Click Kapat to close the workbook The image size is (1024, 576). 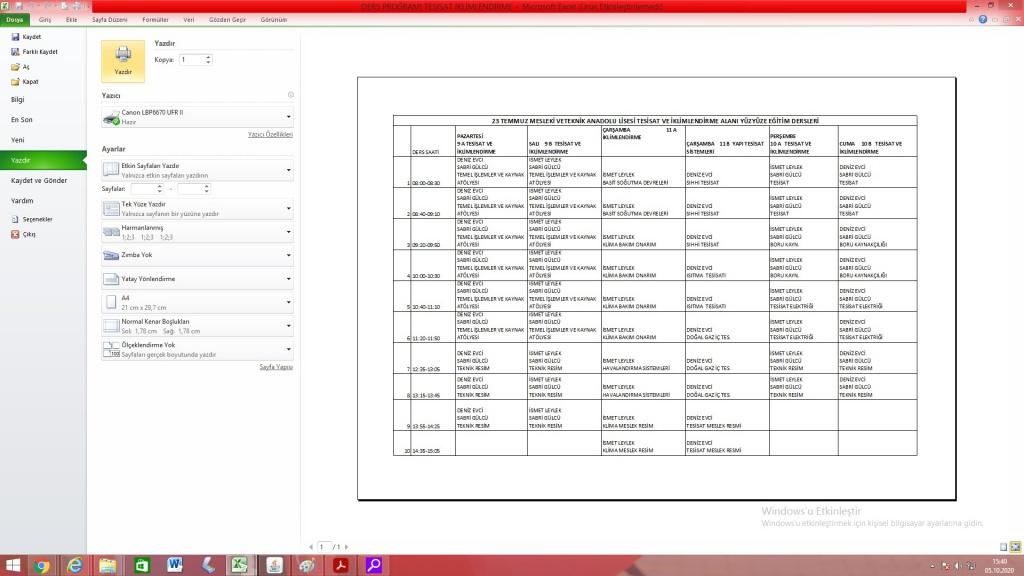[x=30, y=82]
